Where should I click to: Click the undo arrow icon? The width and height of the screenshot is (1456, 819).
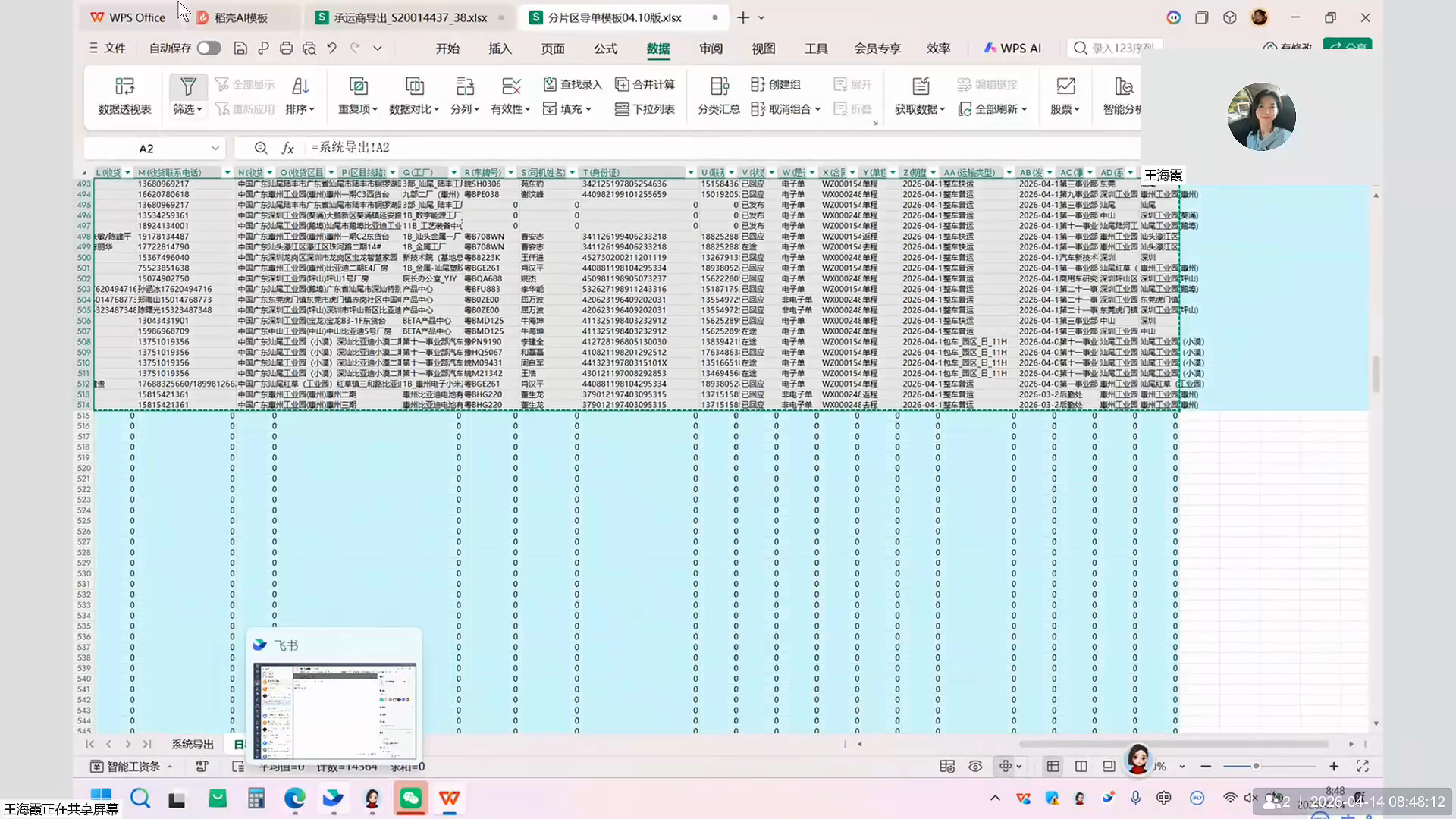tap(331, 49)
